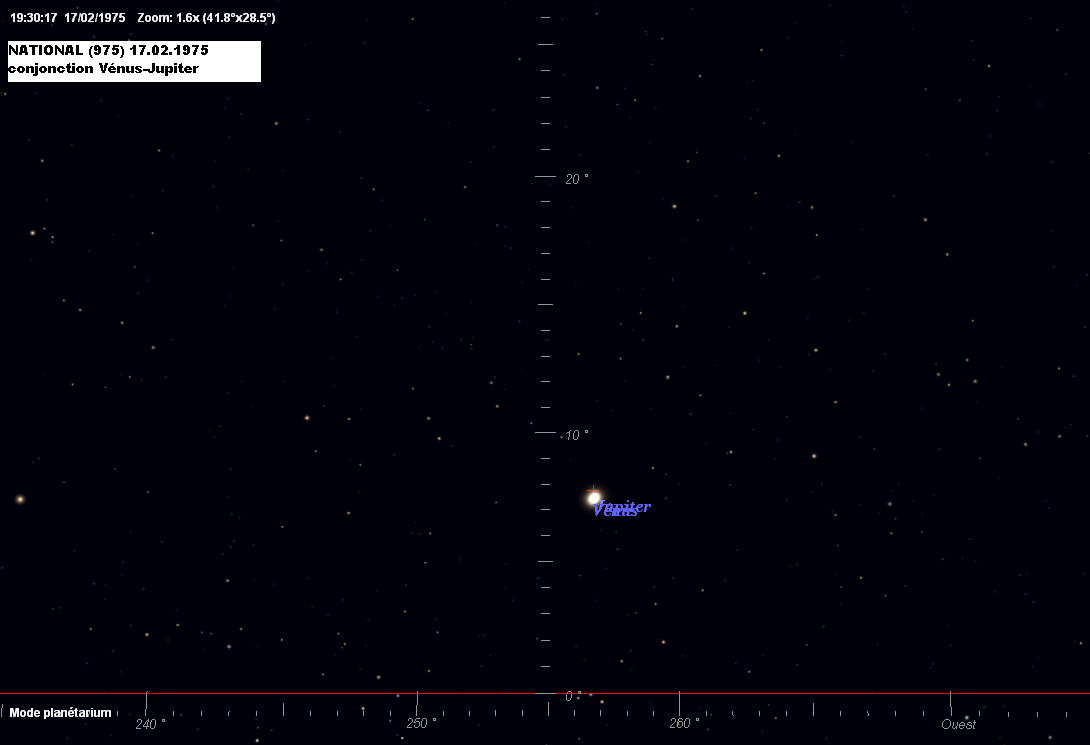Click the 20° altitude label
The width and height of the screenshot is (1090, 745).
[x=577, y=179]
